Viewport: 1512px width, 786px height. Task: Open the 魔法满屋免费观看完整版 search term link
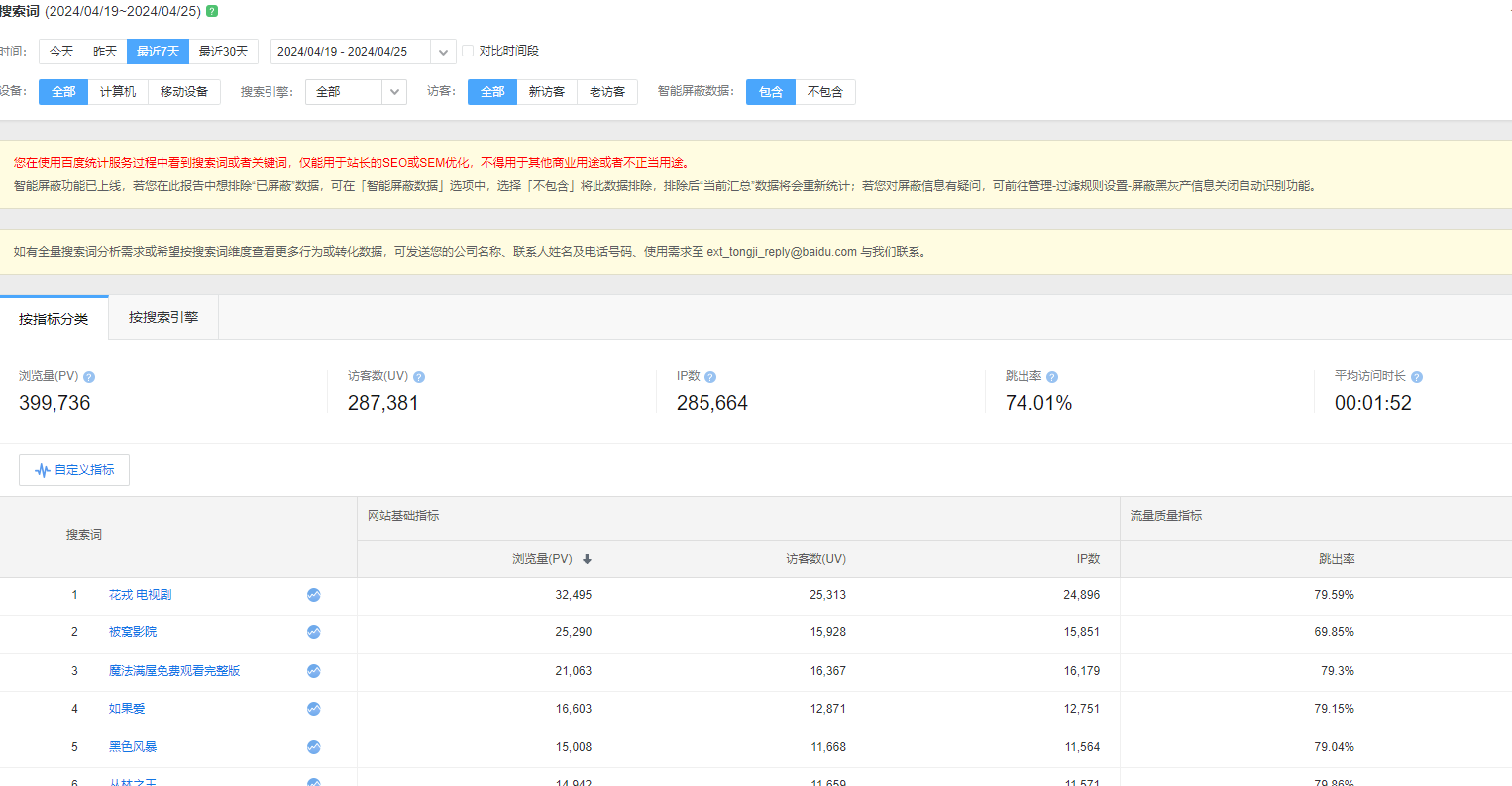pos(174,671)
